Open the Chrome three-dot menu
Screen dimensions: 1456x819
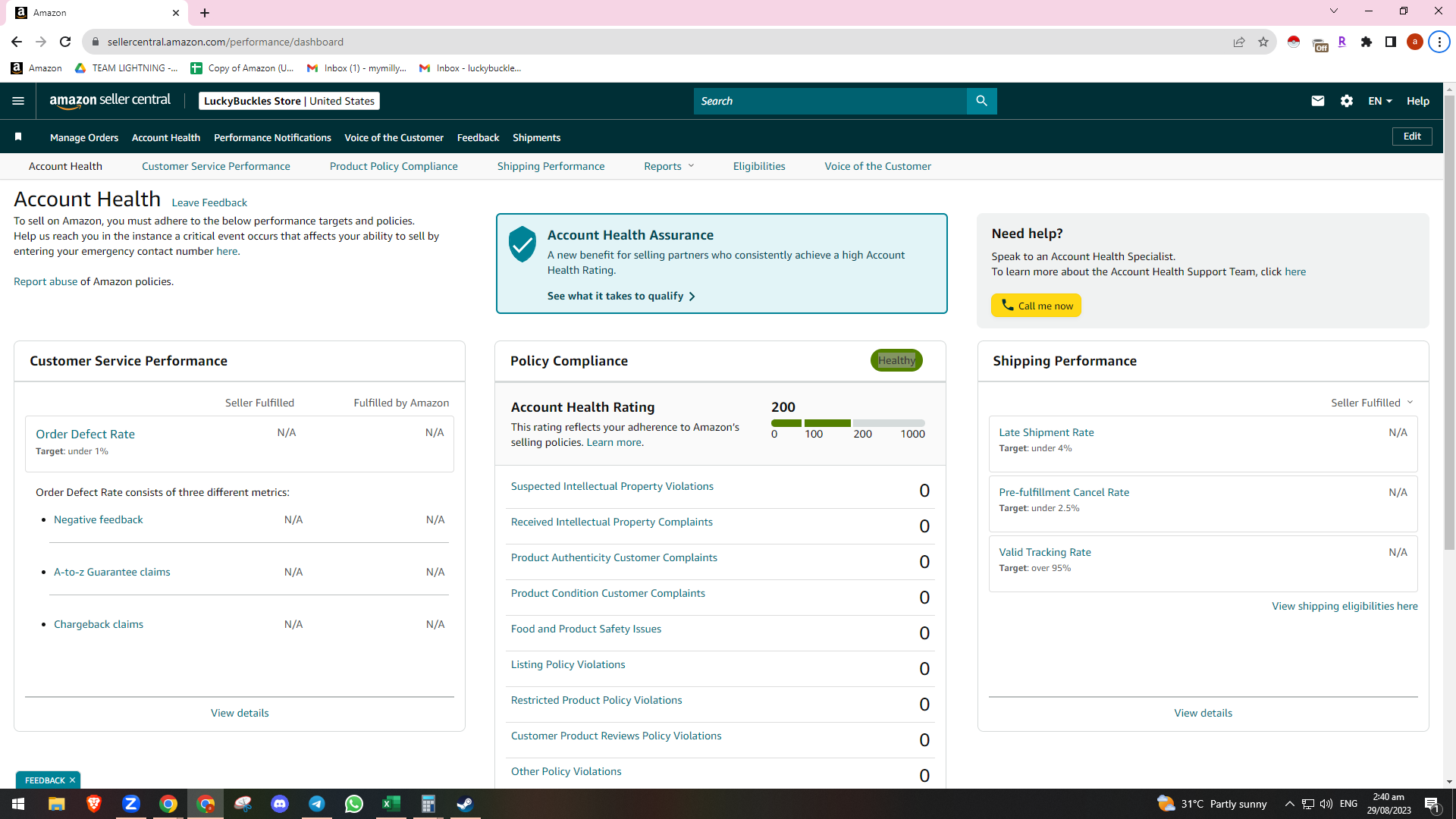click(1439, 42)
